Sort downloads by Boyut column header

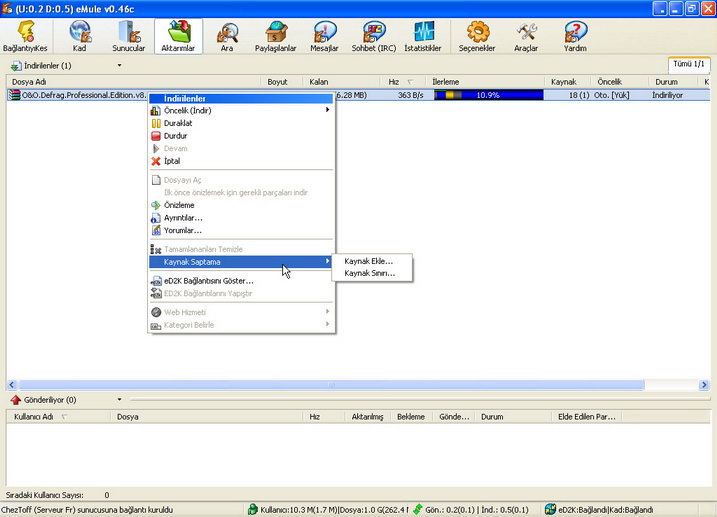(282, 82)
